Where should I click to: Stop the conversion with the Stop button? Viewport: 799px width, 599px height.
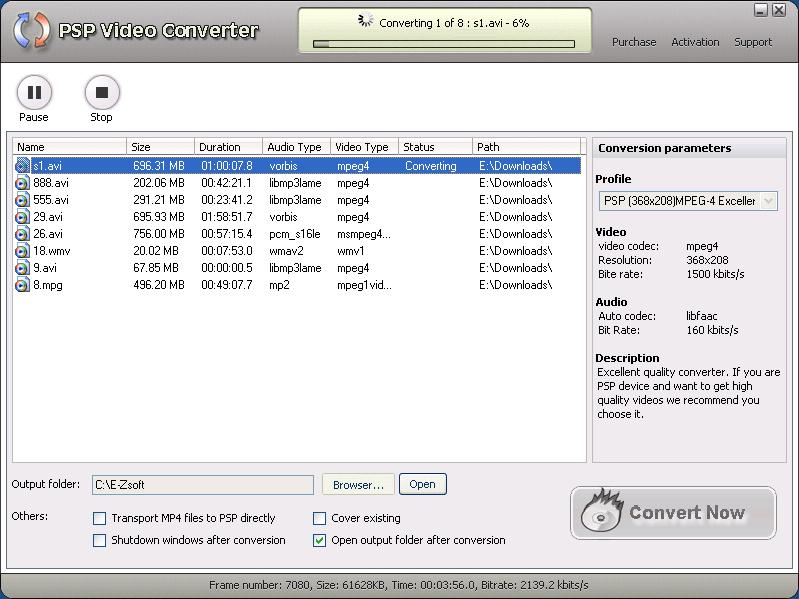click(102, 92)
